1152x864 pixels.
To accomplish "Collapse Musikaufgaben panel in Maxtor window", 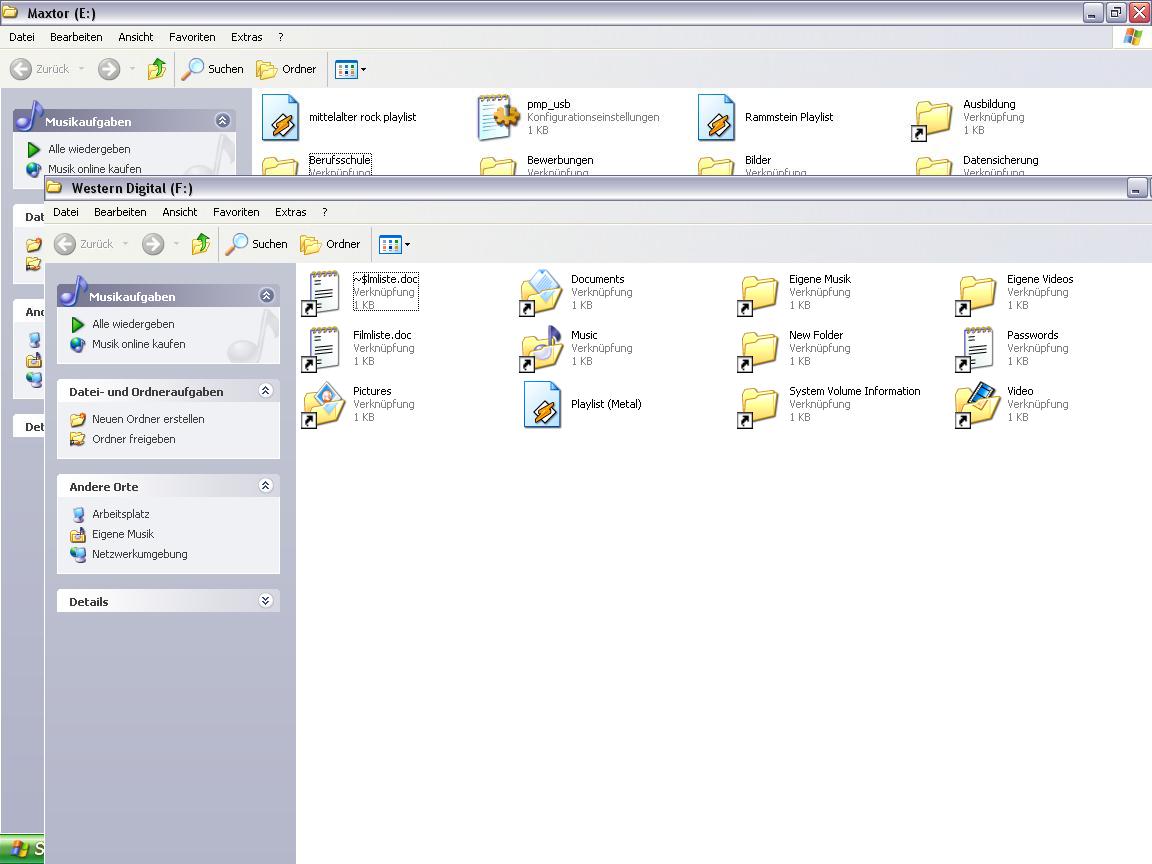I will click(x=223, y=120).
